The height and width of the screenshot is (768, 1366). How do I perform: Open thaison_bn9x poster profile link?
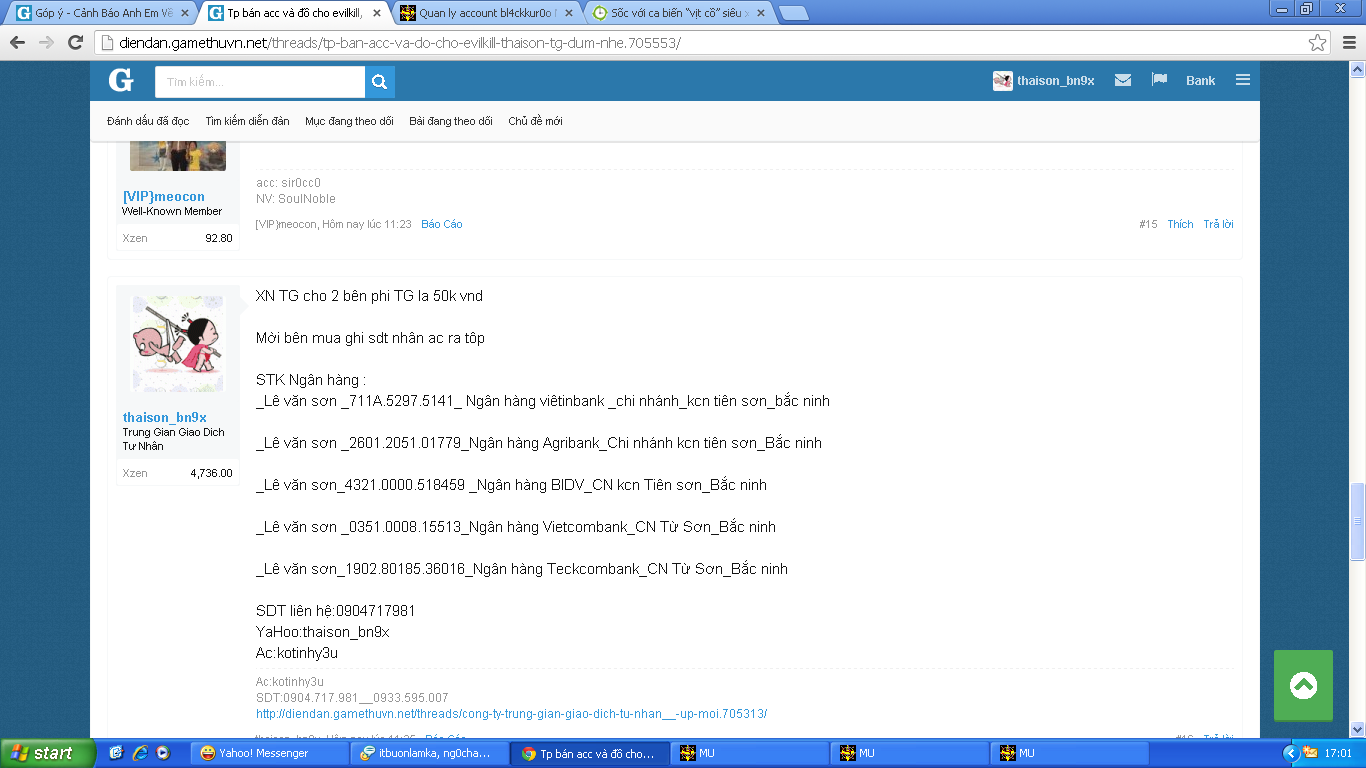coord(165,417)
